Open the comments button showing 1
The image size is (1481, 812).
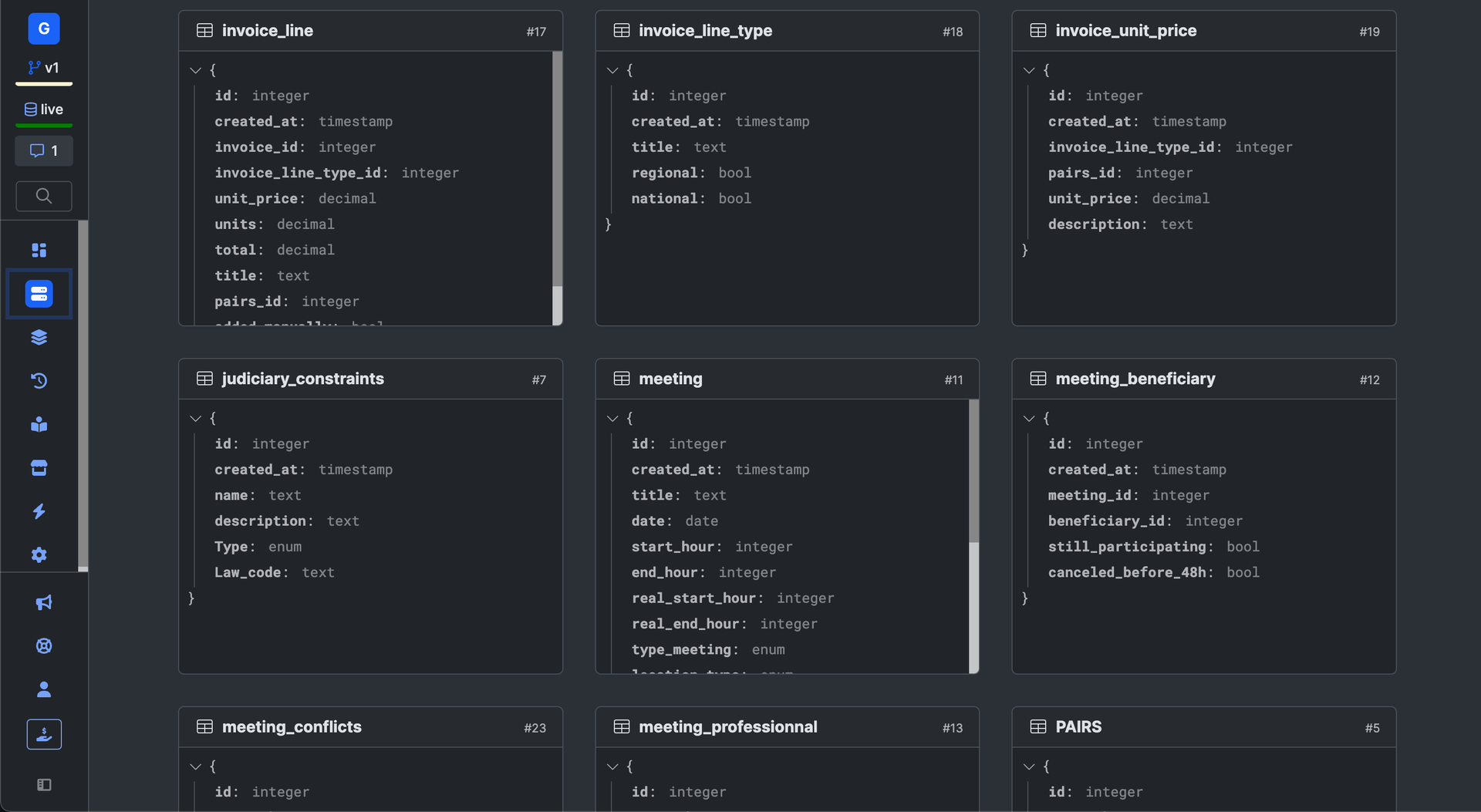pos(44,150)
